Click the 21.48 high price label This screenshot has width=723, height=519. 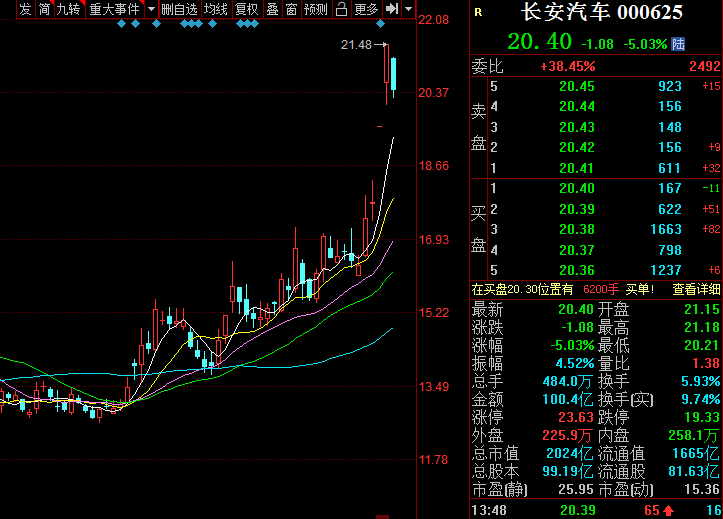tap(356, 45)
